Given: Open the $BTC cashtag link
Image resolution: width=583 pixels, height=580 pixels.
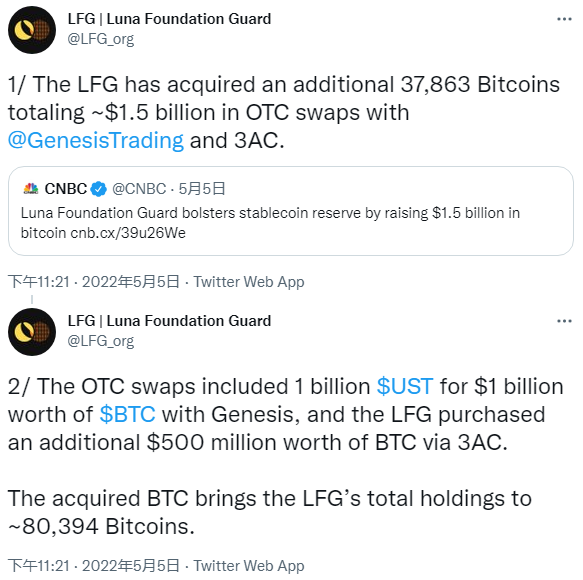Looking at the screenshot, I should (128, 414).
